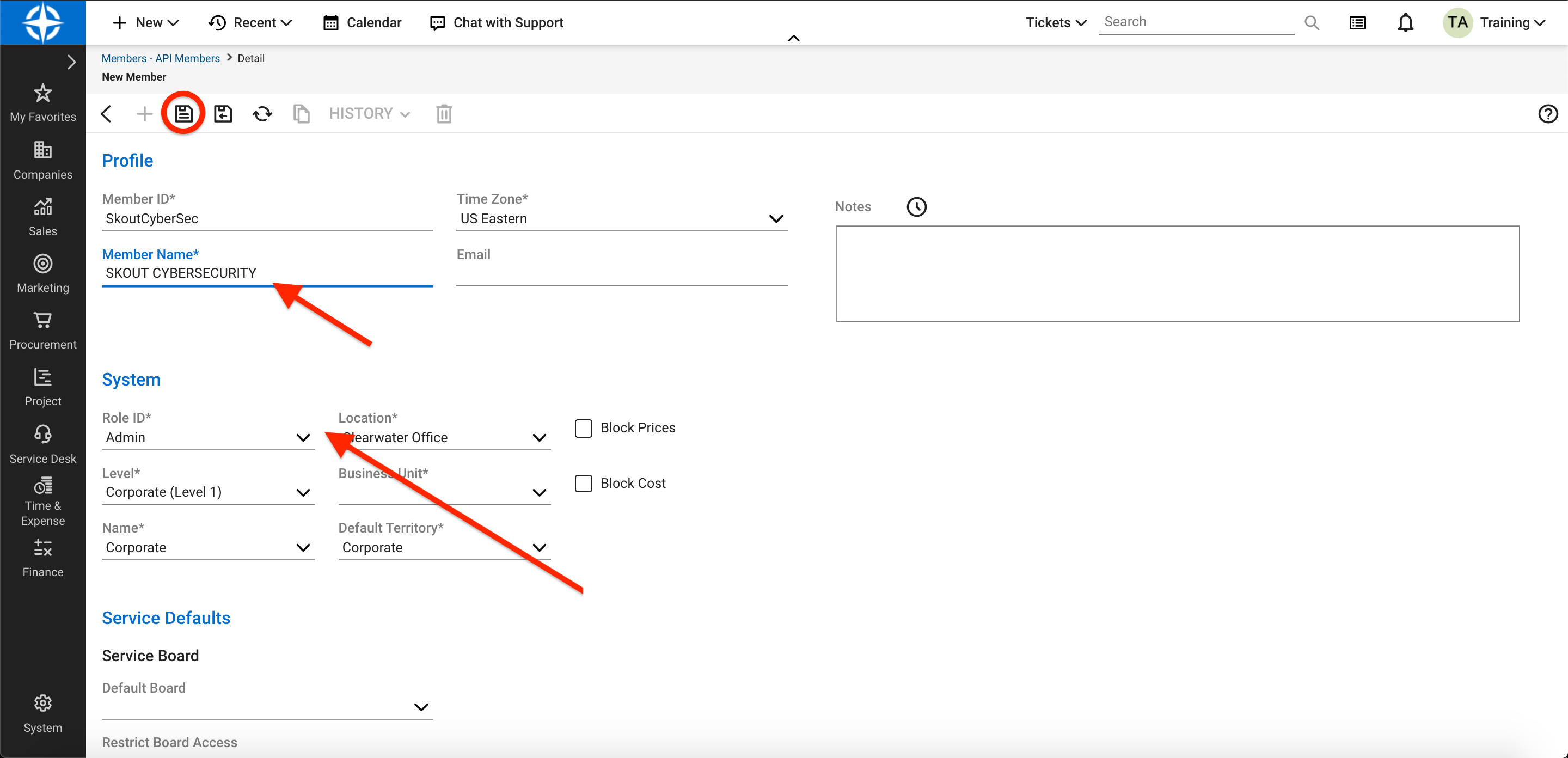
Task: Click the top Search field
Action: coord(1196,22)
